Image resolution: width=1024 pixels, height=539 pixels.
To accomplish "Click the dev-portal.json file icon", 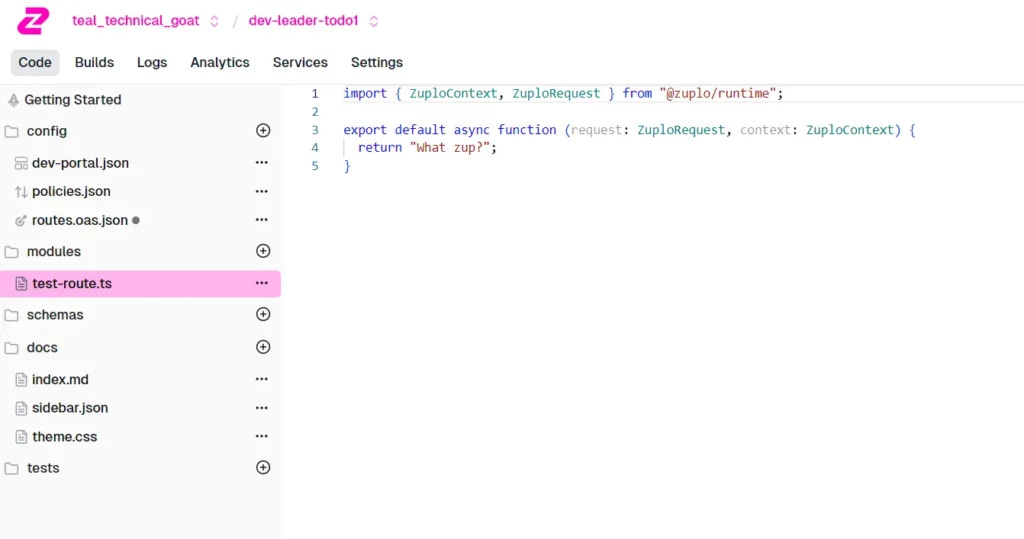I will 21,163.
